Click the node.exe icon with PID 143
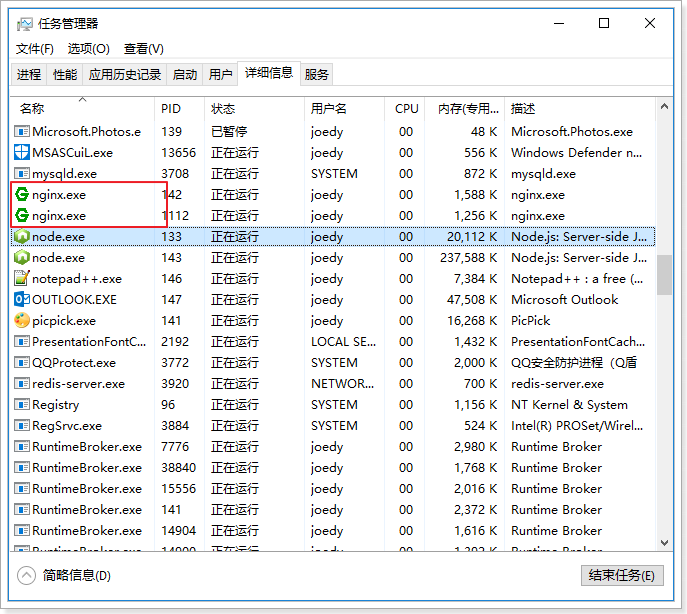Image resolution: width=687 pixels, height=614 pixels. tap(21, 258)
